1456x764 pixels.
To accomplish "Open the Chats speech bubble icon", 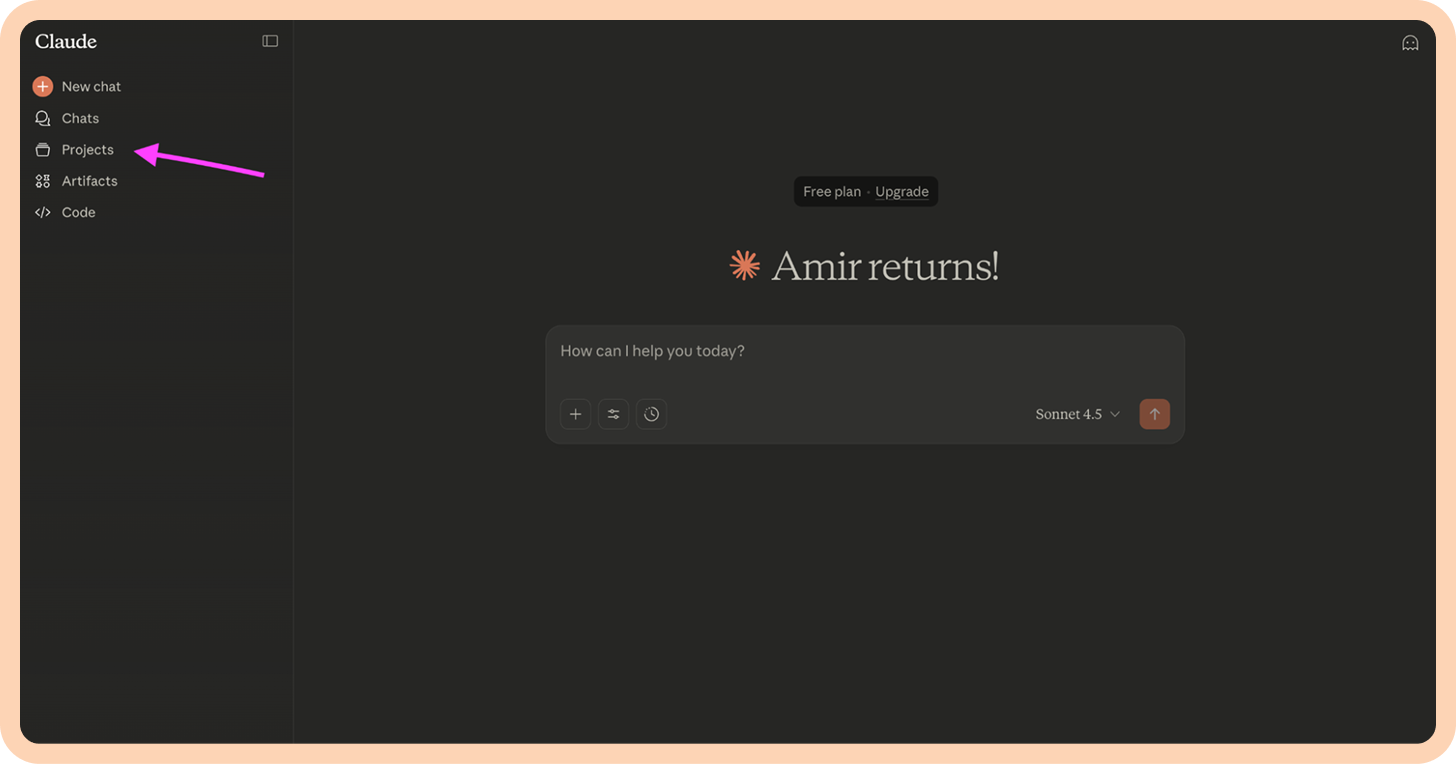I will point(42,118).
